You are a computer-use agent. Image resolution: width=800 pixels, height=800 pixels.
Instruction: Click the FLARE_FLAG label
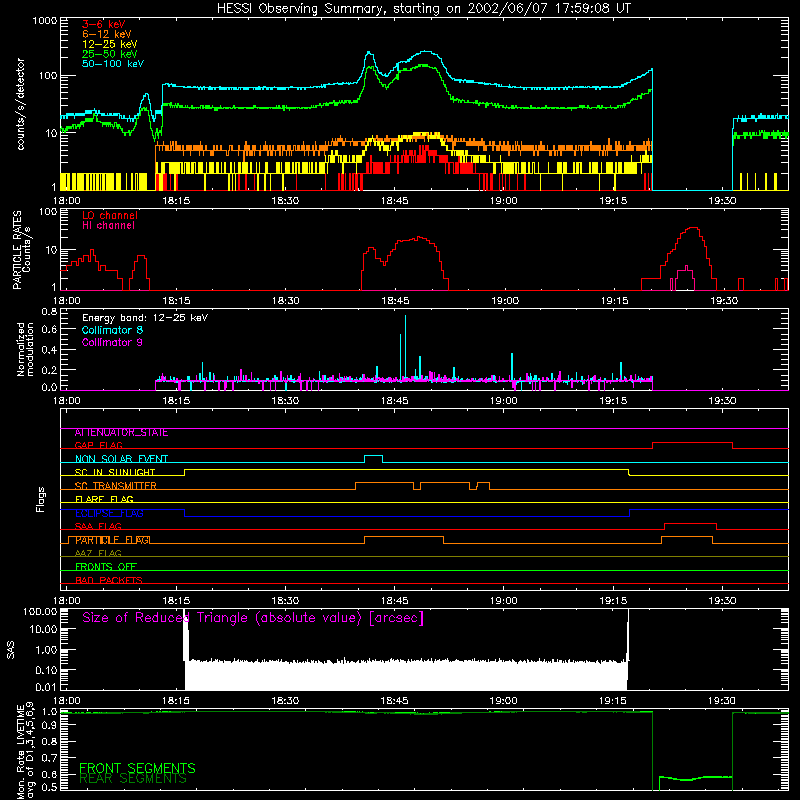104,499
